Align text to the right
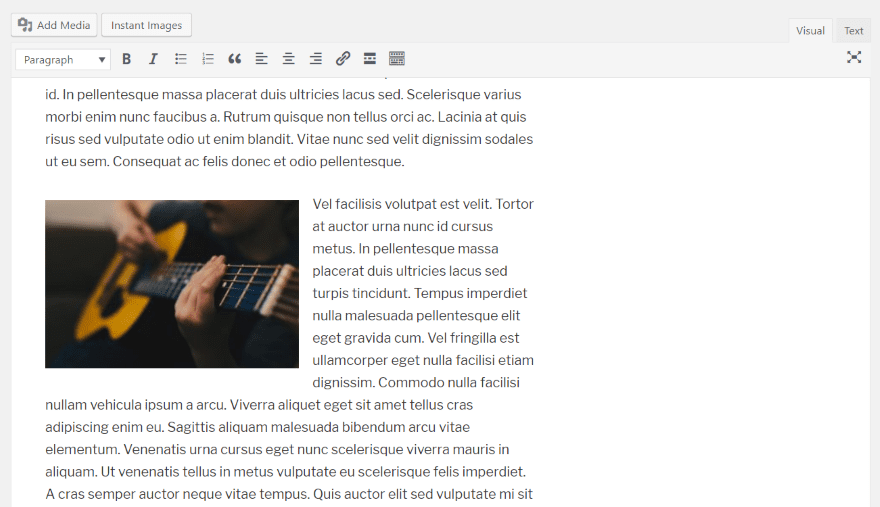Screen dimensions: 880x507 click(316, 59)
